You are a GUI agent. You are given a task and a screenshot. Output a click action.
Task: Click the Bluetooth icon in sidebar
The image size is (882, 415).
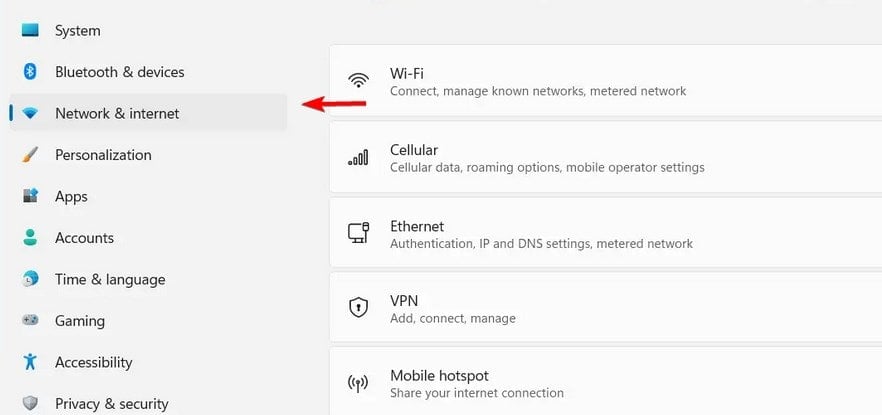click(x=30, y=71)
